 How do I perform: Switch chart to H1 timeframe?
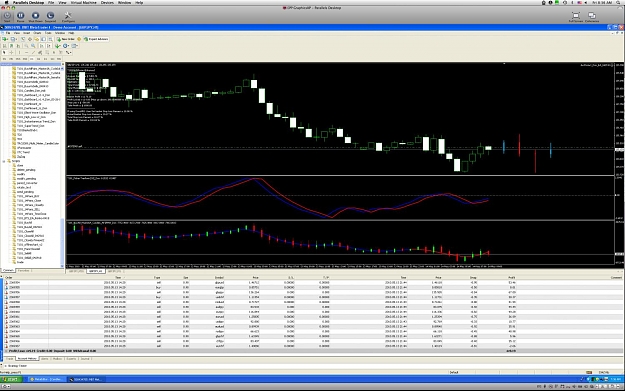click(x=31, y=59)
